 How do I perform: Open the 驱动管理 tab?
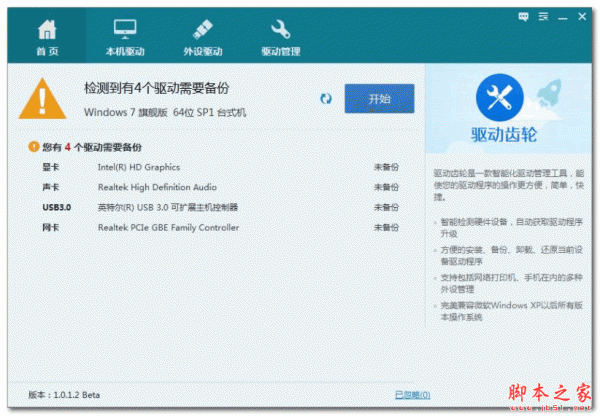[x=280, y=36]
